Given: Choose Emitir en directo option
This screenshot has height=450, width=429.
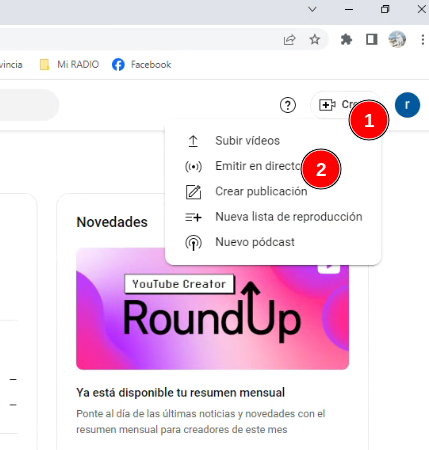Looking at the screenshot, I should [x=273, y=166].
